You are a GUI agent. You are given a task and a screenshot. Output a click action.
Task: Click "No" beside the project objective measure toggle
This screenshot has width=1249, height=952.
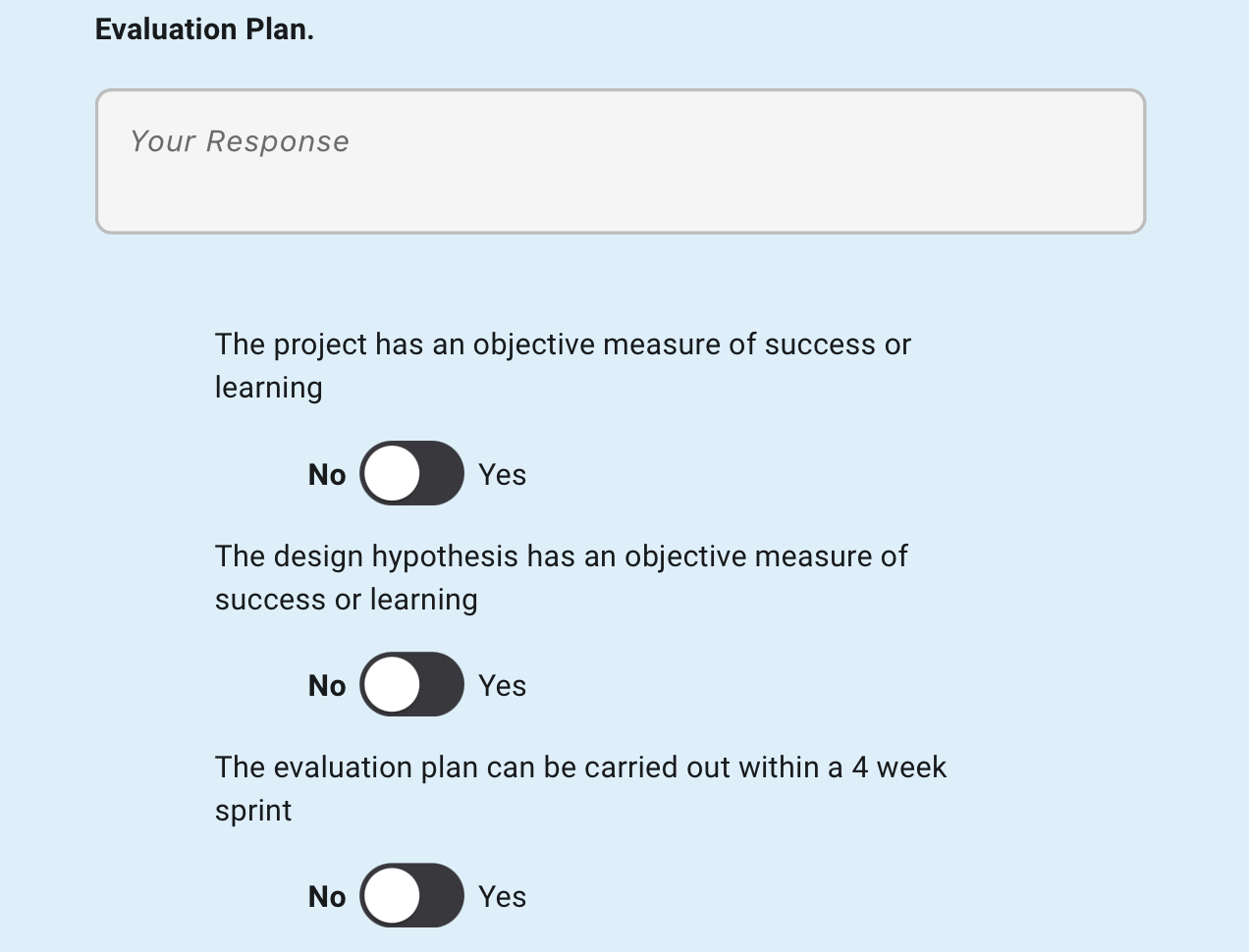pyautogui.click(x=327, y=475)
